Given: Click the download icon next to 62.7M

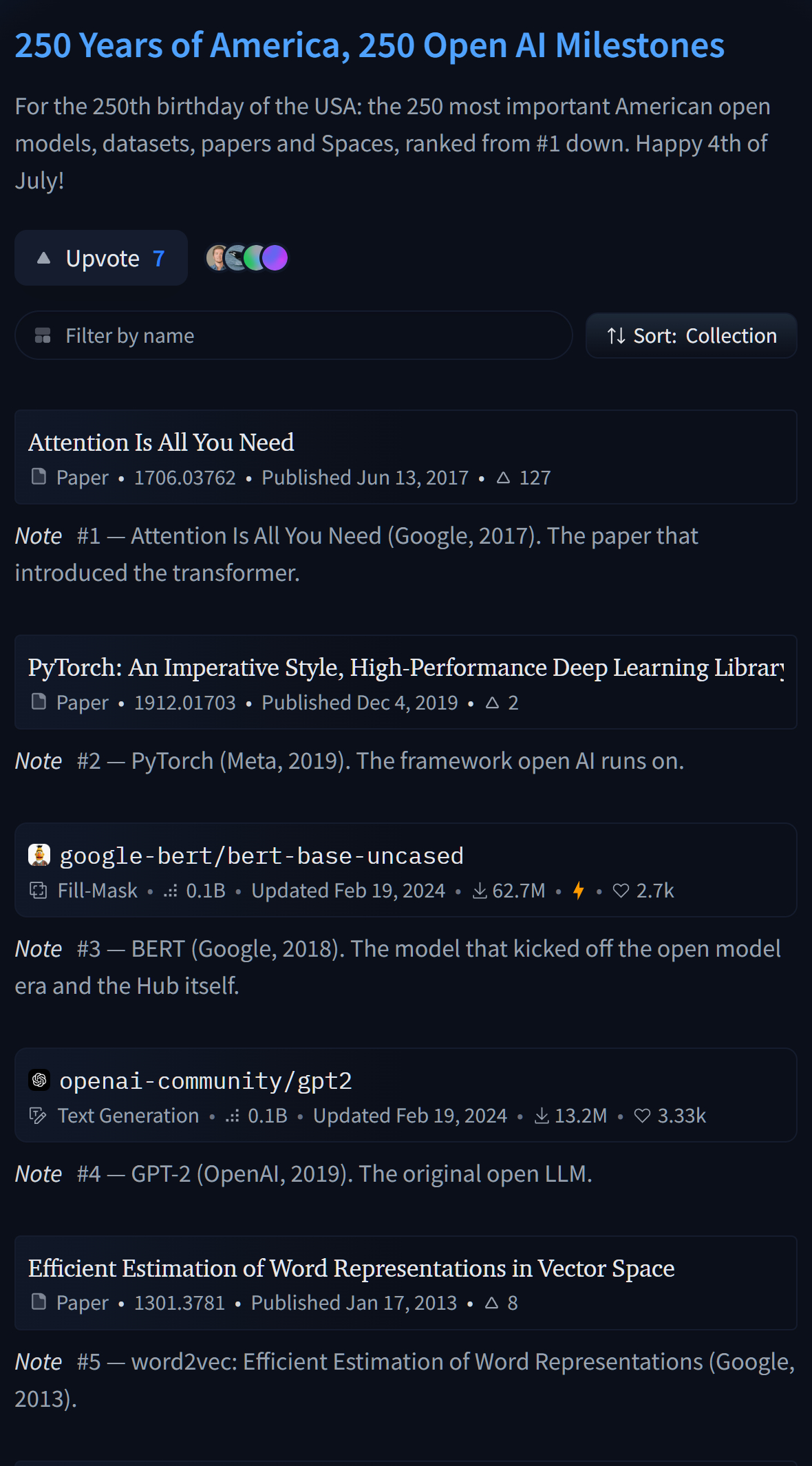Looking at the screenshot, I should [480, 891].
